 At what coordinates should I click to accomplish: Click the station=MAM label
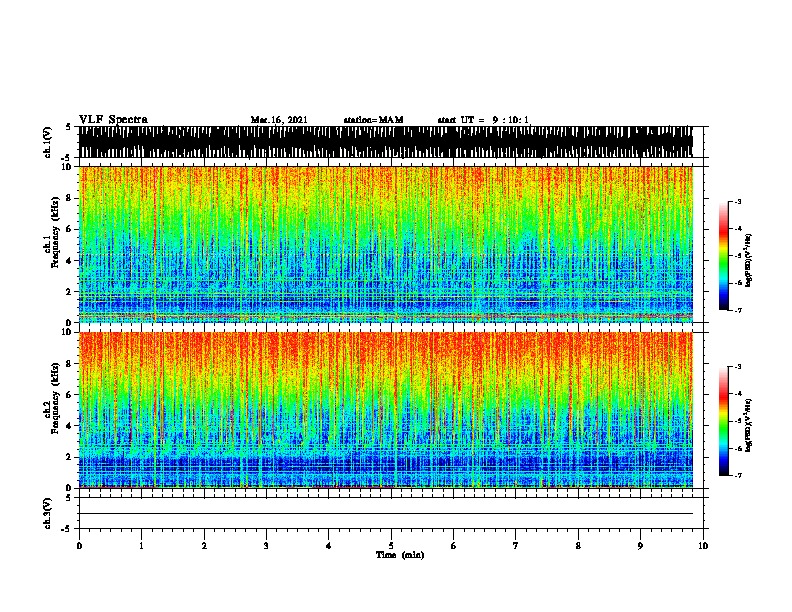click(373, 120)
